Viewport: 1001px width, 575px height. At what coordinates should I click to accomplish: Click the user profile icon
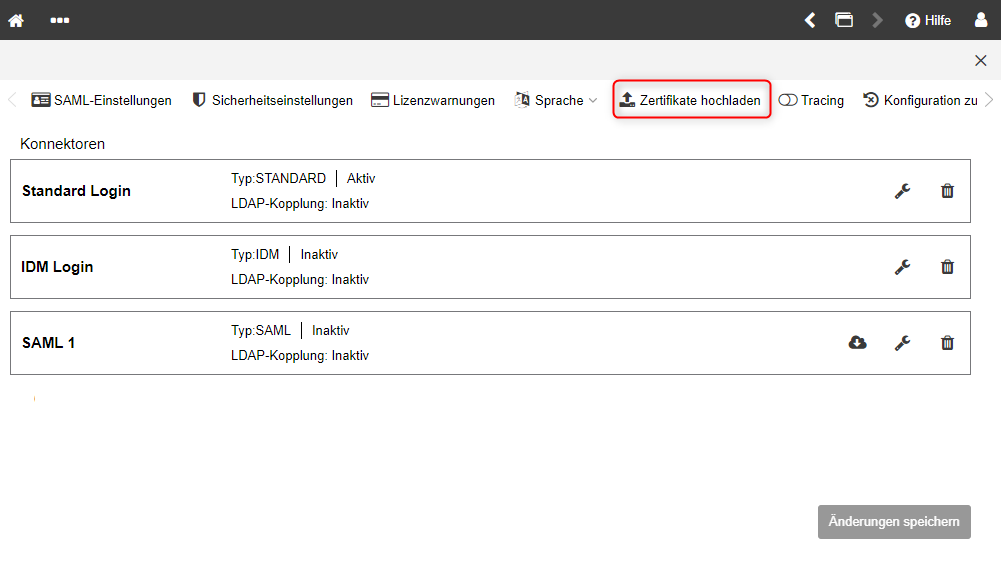[981, 20]
